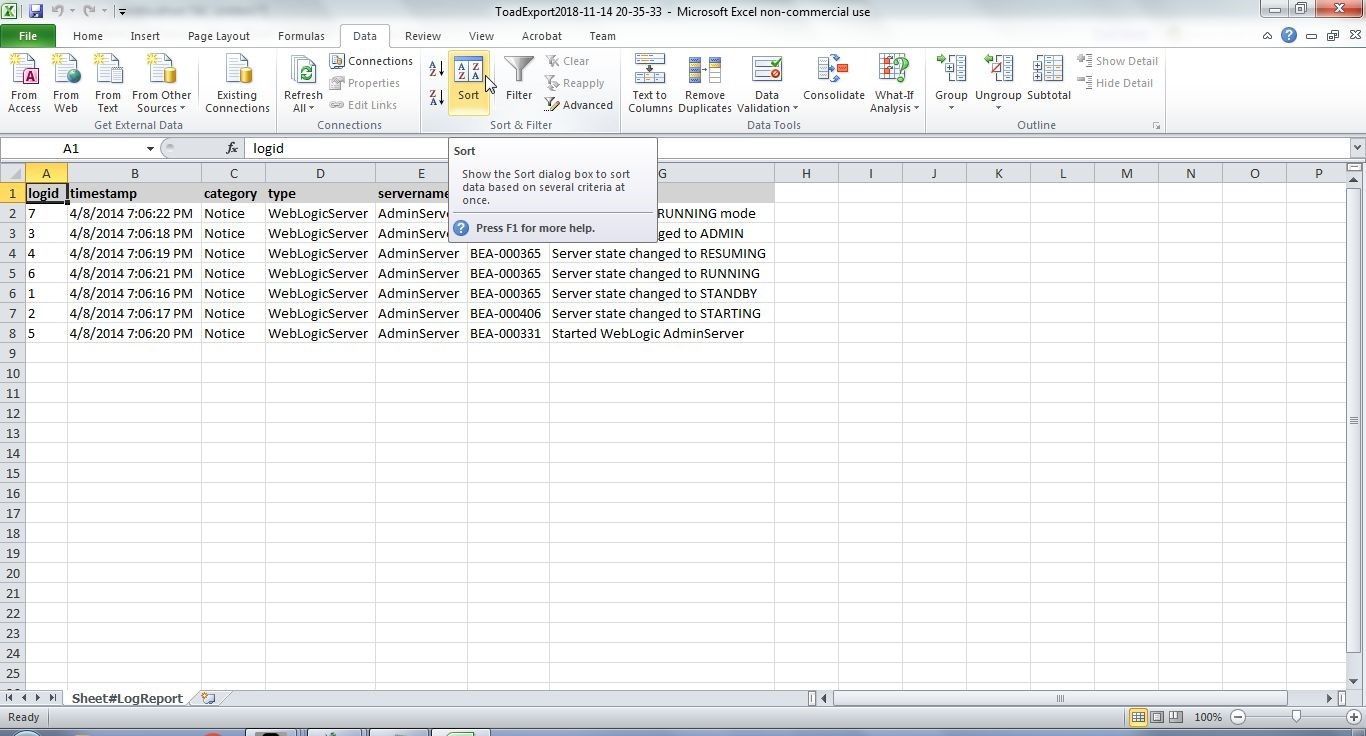Open the Customize Quick Access Toolbar dropdown
Screen dimensions: 1366x736
122,12
